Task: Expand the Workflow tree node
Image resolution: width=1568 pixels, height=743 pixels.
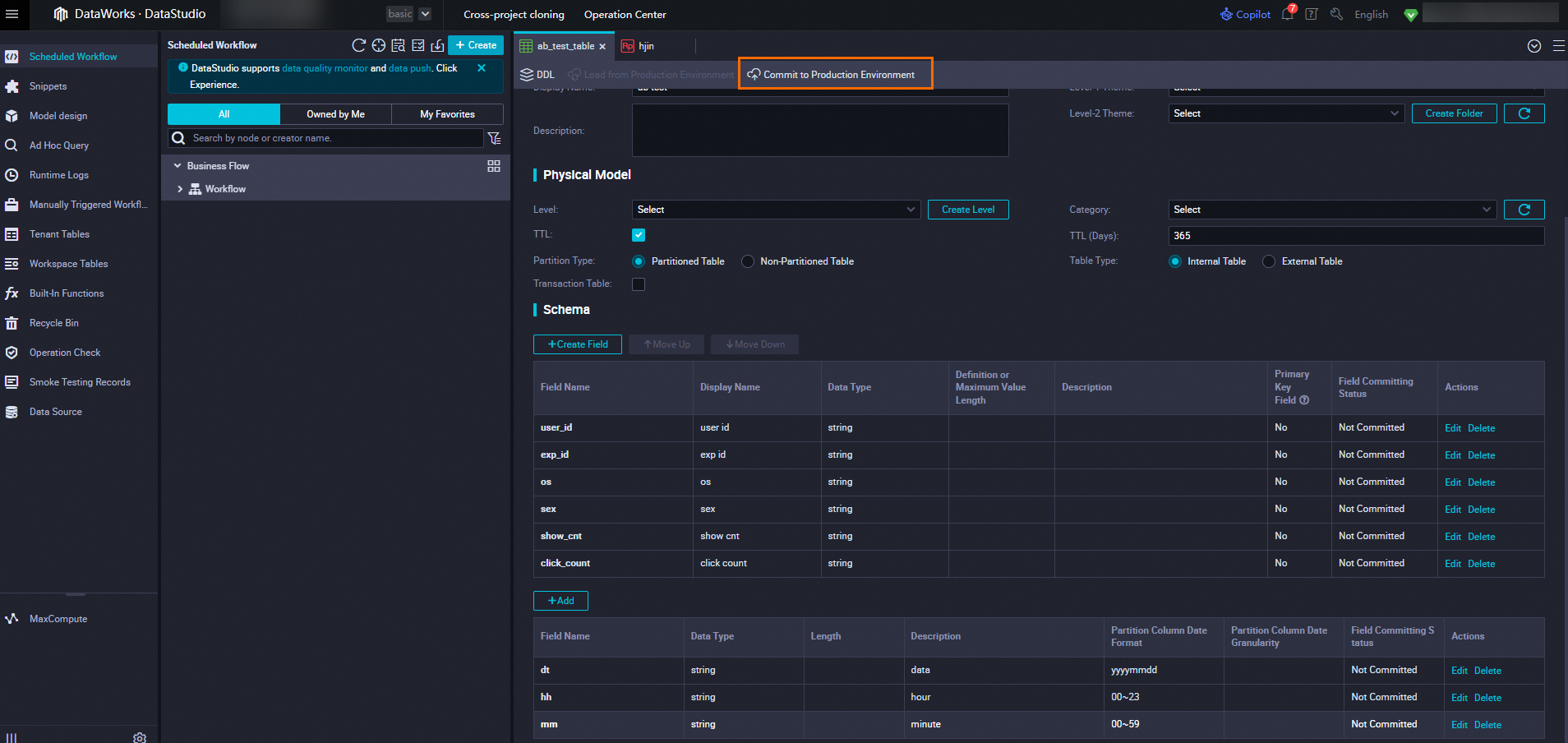Action: click(x=180, y=189)
